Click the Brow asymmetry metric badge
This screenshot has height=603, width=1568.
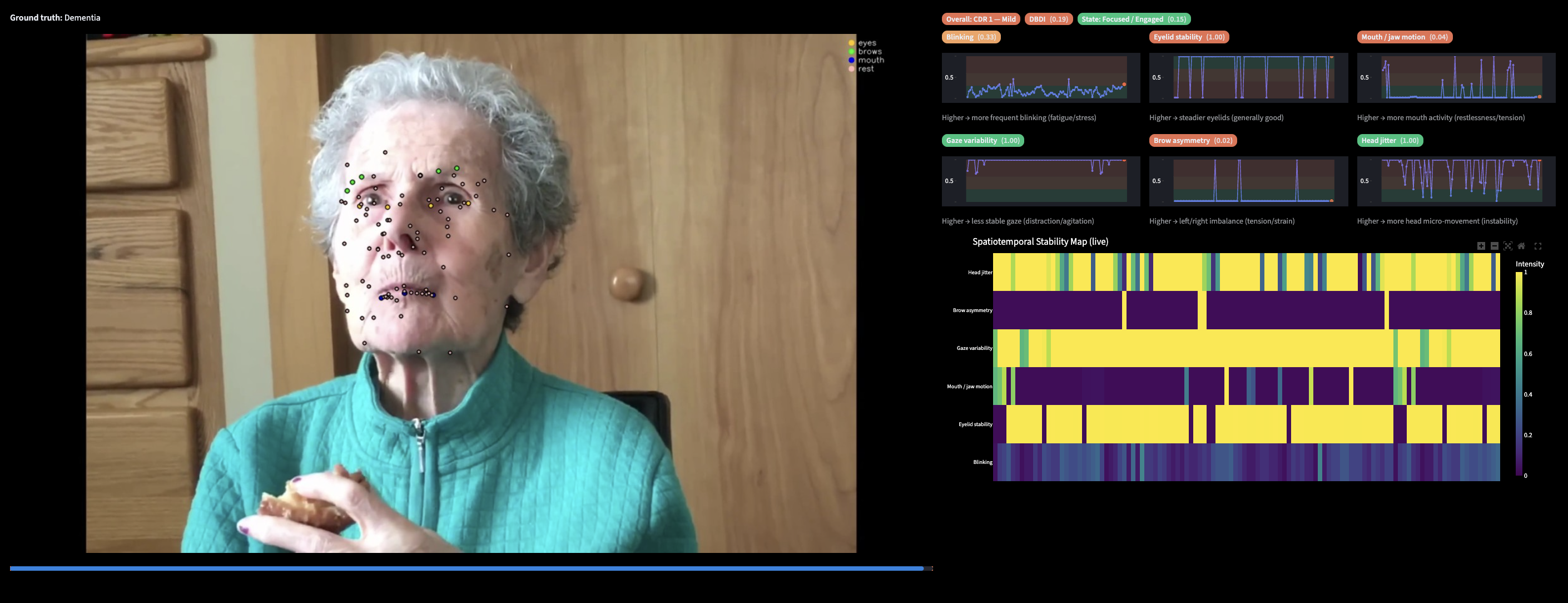click(x=1193, y=141)
